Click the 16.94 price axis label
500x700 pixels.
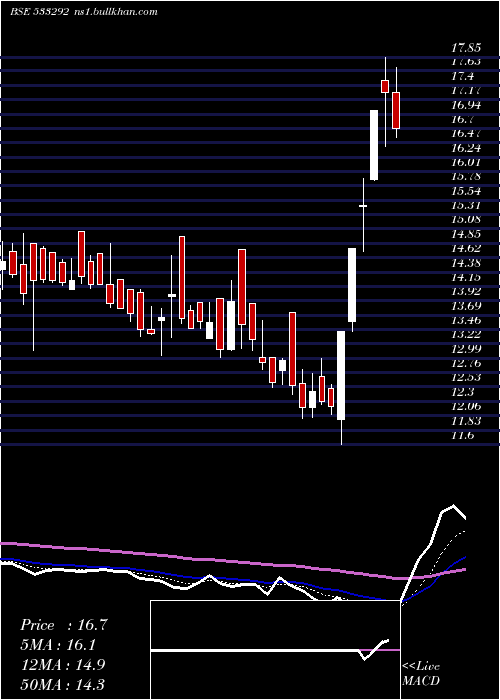pyautogui.click(x=466, y=105)
